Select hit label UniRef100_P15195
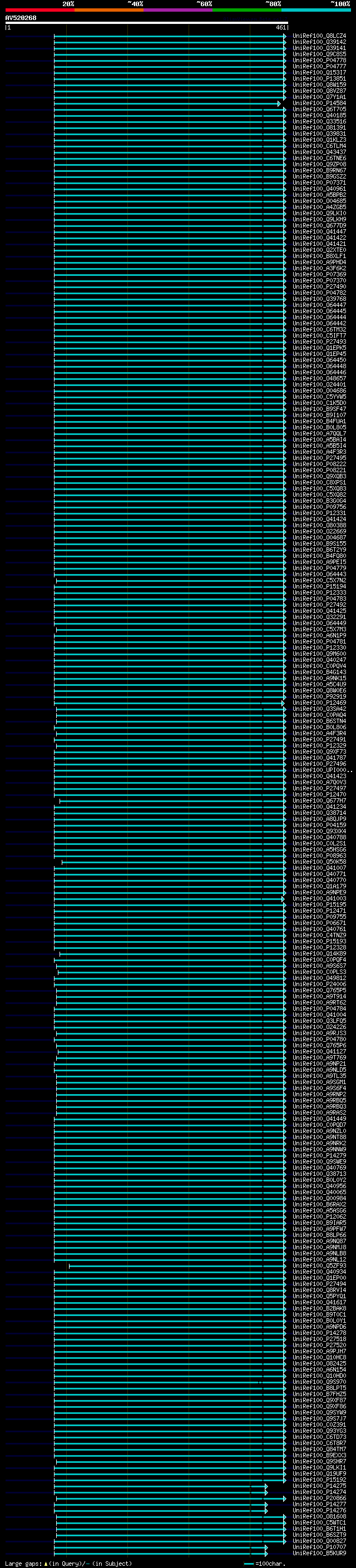The image size is (356, 1568). [x=319, y=905]
